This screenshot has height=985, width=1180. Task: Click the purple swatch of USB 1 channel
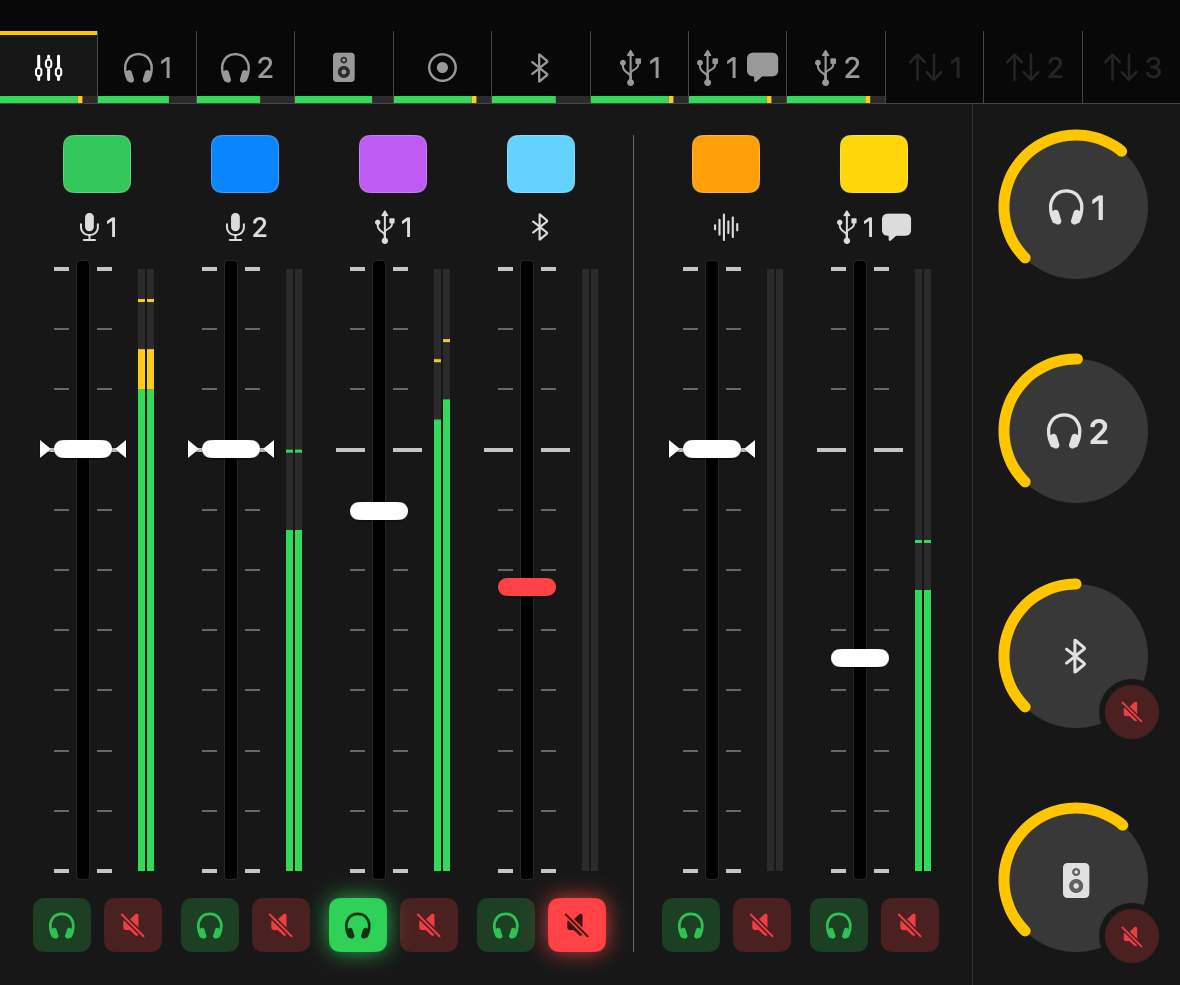[x=393, y=164]
